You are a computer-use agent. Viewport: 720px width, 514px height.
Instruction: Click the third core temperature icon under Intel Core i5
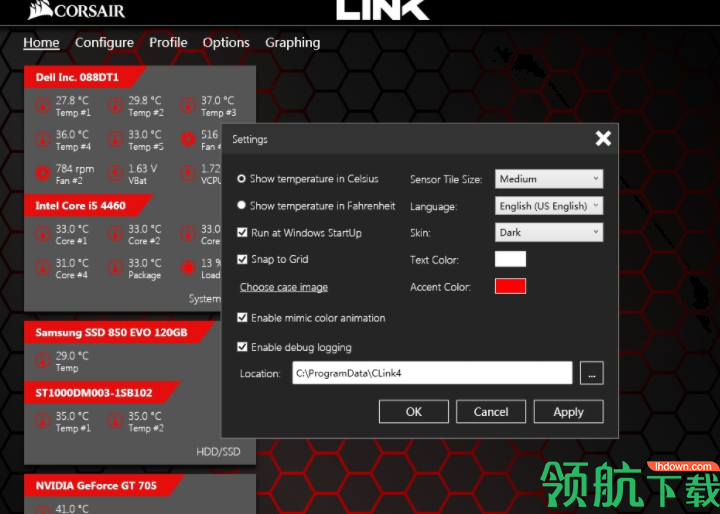pyautogui.click(x=188, y=234)
